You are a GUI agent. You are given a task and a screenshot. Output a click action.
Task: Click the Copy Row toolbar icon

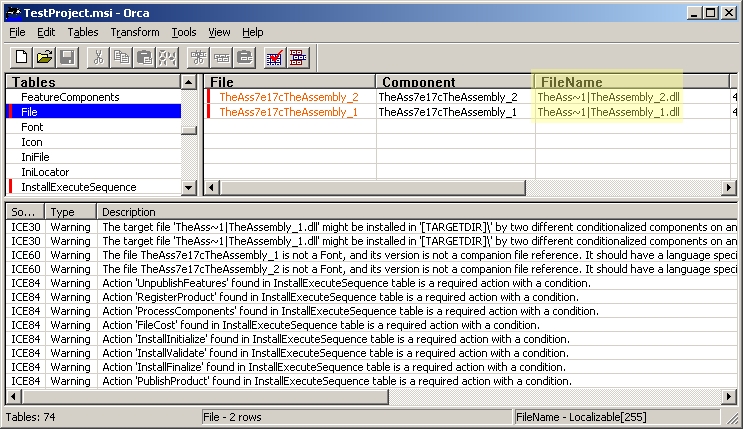tap(222, 58)
